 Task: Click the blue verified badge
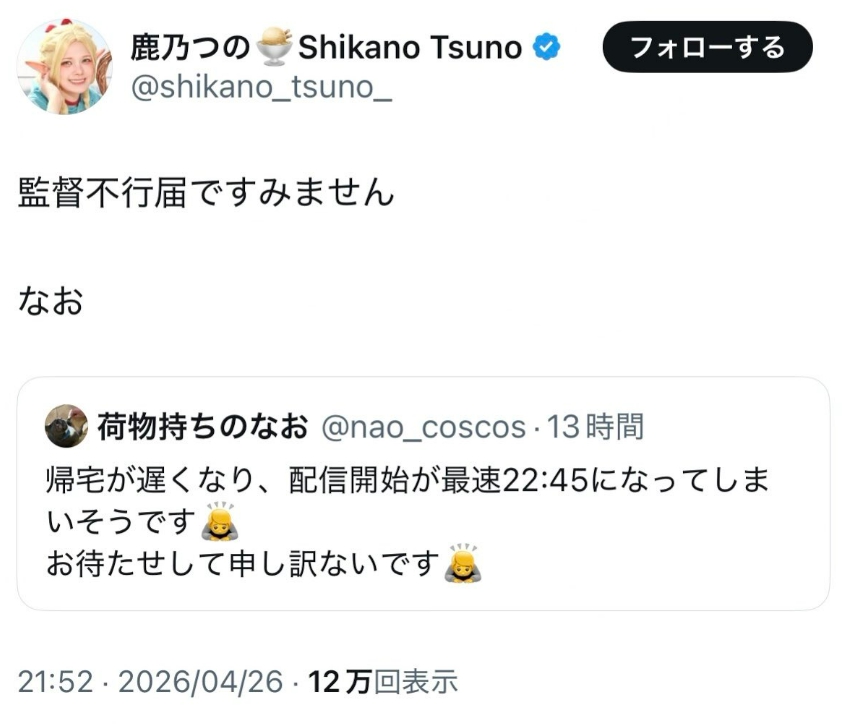547,47
